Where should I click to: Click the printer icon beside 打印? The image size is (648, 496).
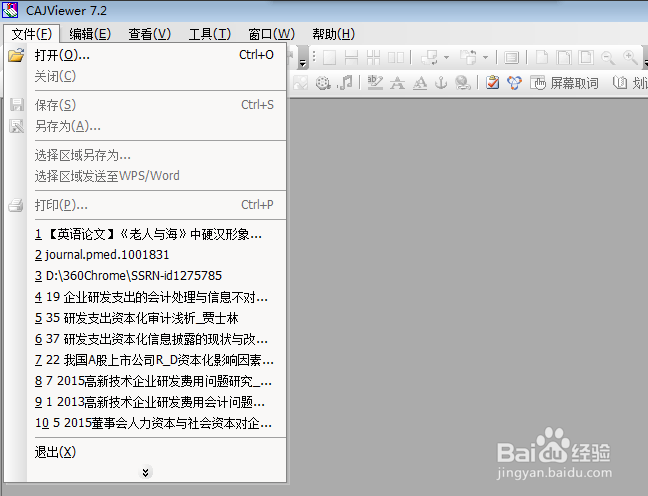coord(16,205)
